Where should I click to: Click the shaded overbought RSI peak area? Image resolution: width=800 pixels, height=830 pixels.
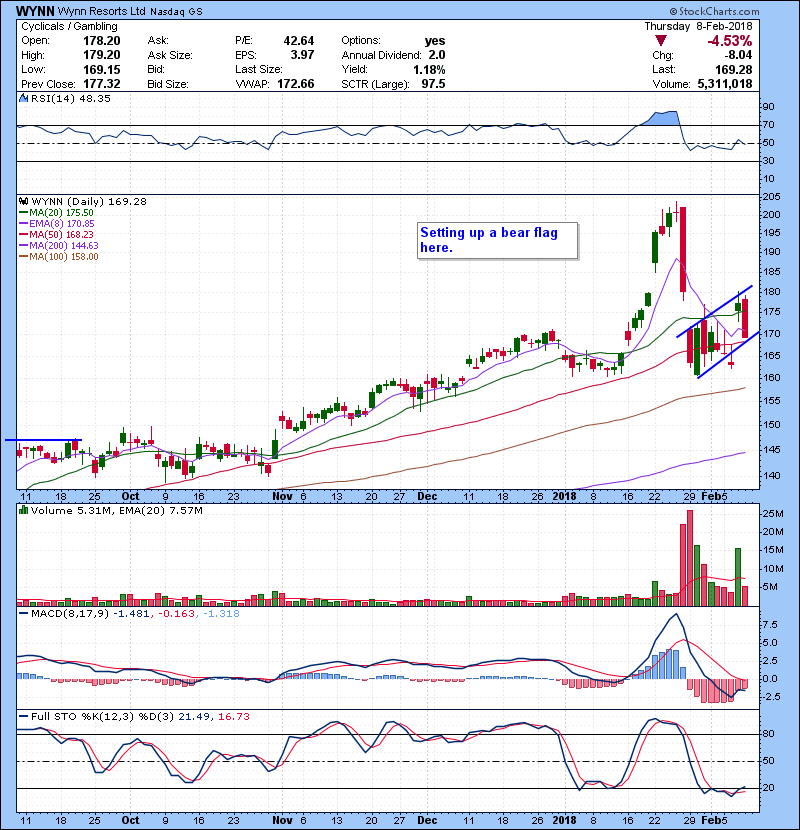[663, 118]
